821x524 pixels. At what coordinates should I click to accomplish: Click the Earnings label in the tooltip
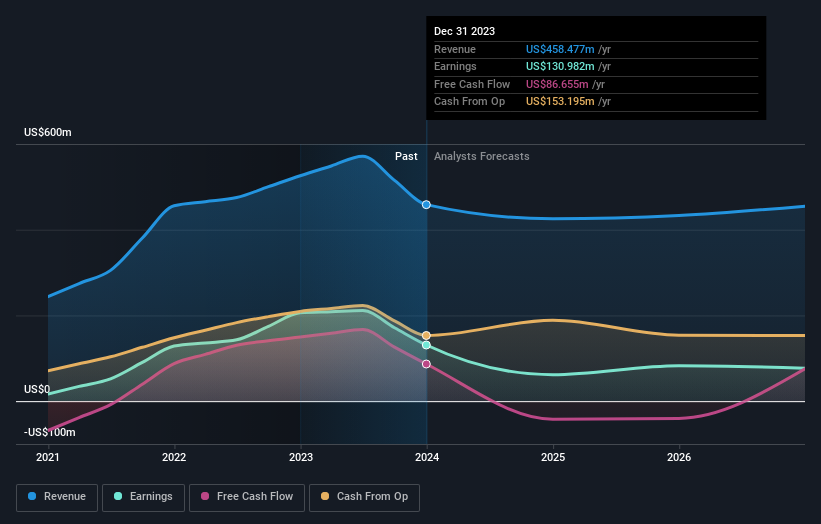point(455,66)
